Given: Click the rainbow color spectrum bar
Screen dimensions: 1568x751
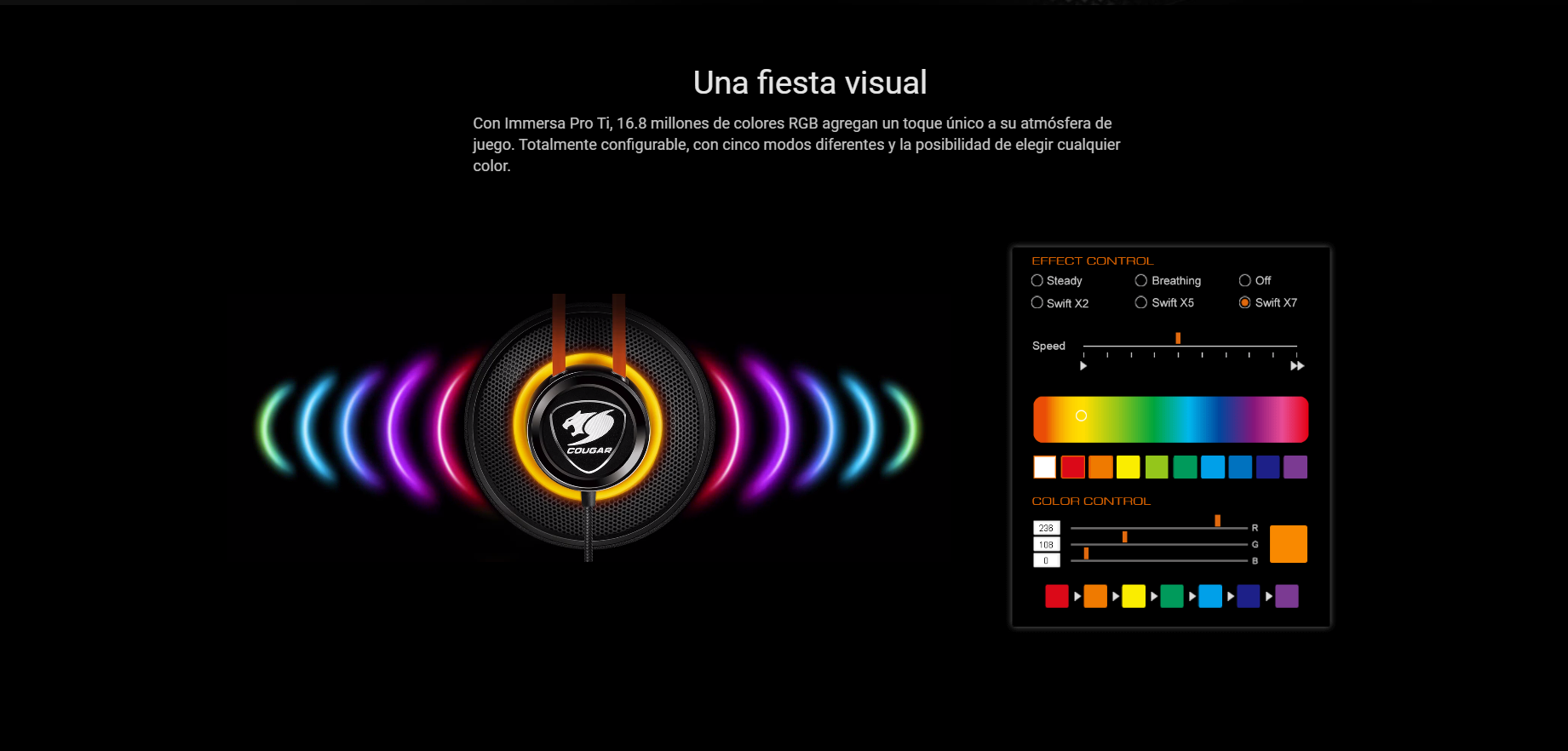Looking at the screenshot, I should coord(1170,419).
